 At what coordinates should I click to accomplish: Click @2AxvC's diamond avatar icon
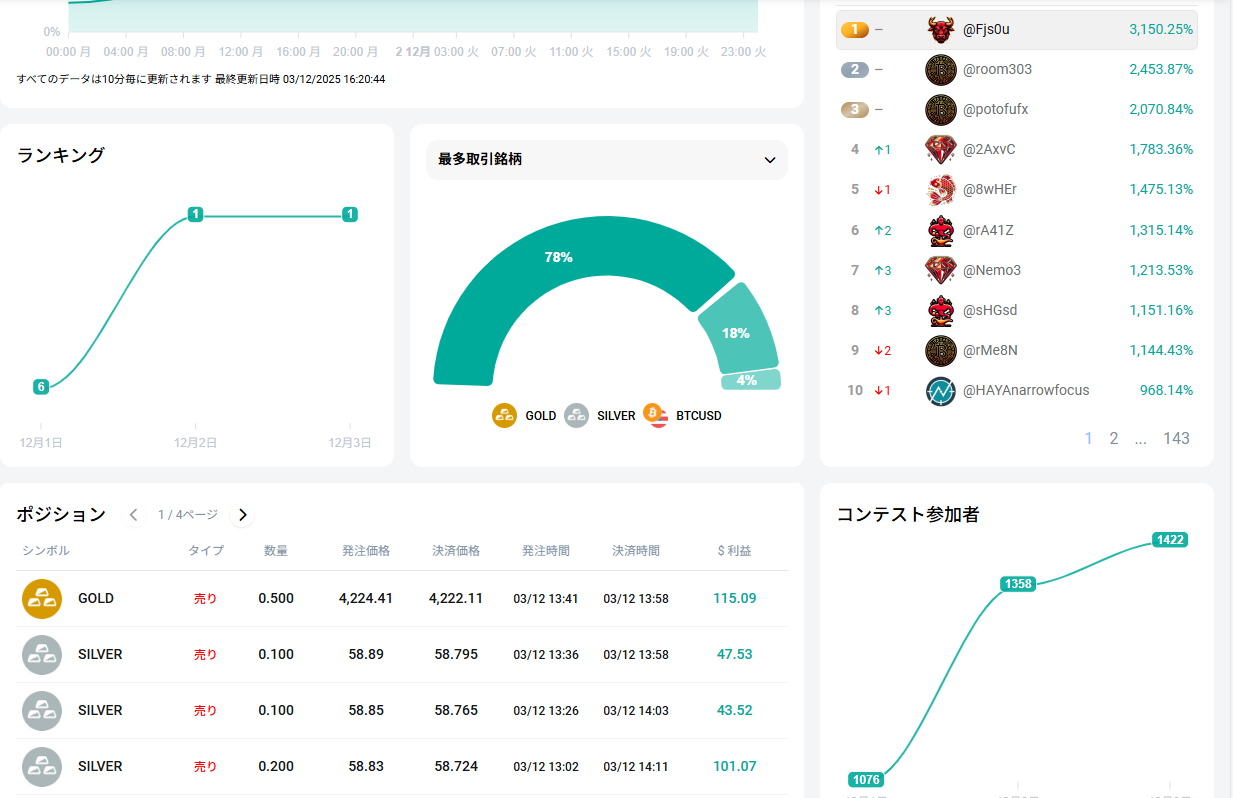pyautogui.click(x=940, y=150)
